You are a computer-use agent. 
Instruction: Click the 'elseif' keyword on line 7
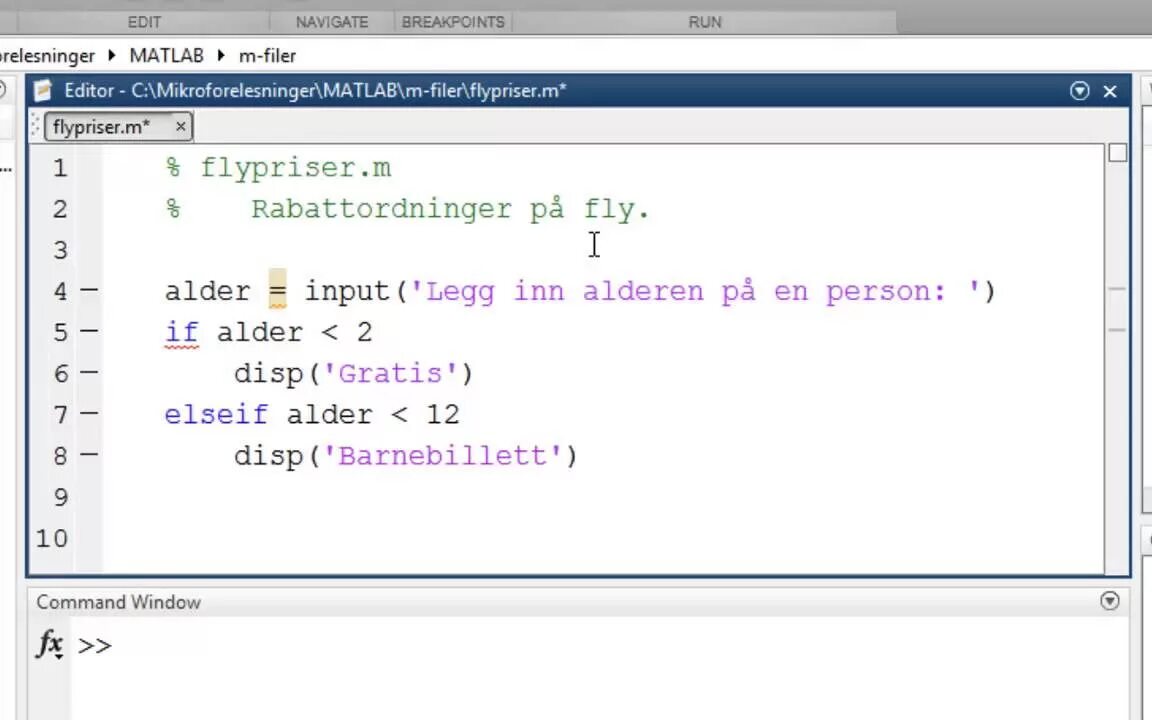click(216, 414)
